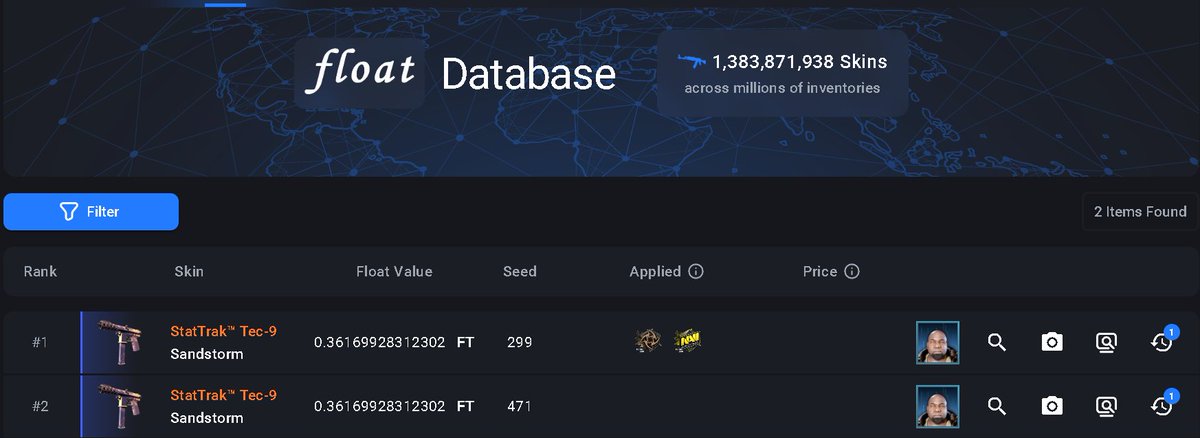Open the Filter button
1200x438 pixels.
click(91, 212)
